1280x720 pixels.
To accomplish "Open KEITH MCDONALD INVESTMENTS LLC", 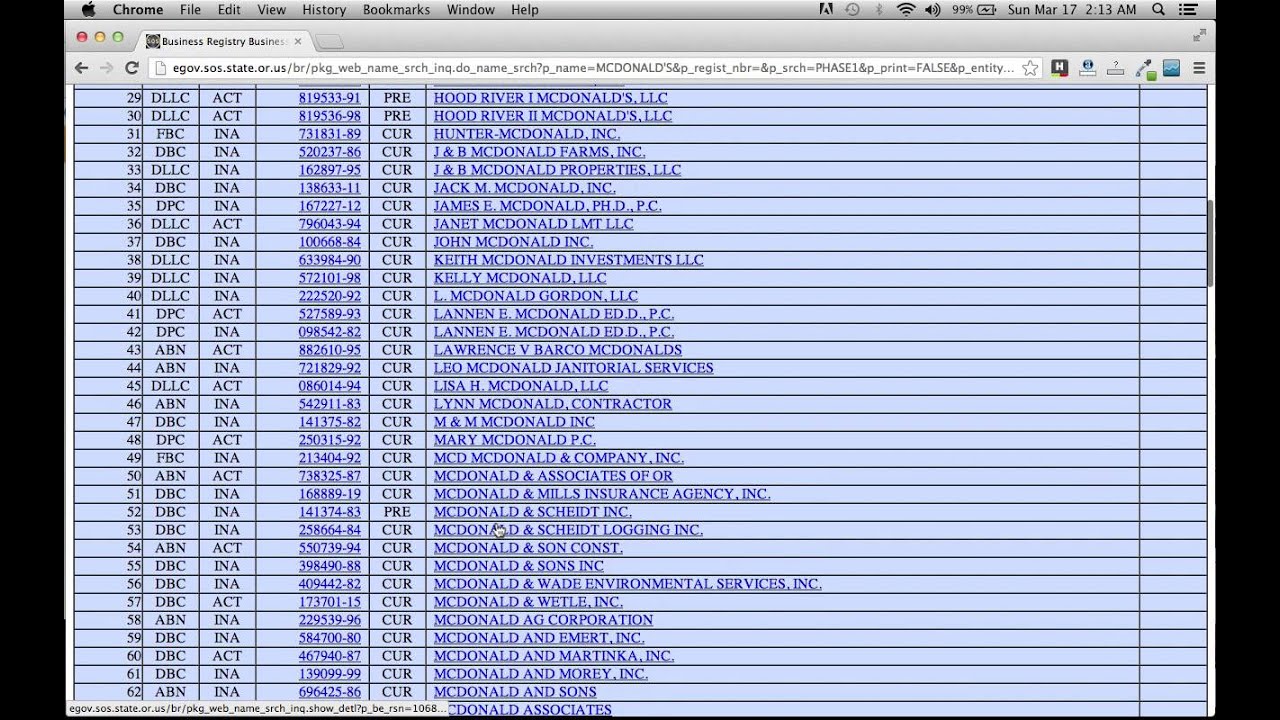I will (x=568, y=260).
